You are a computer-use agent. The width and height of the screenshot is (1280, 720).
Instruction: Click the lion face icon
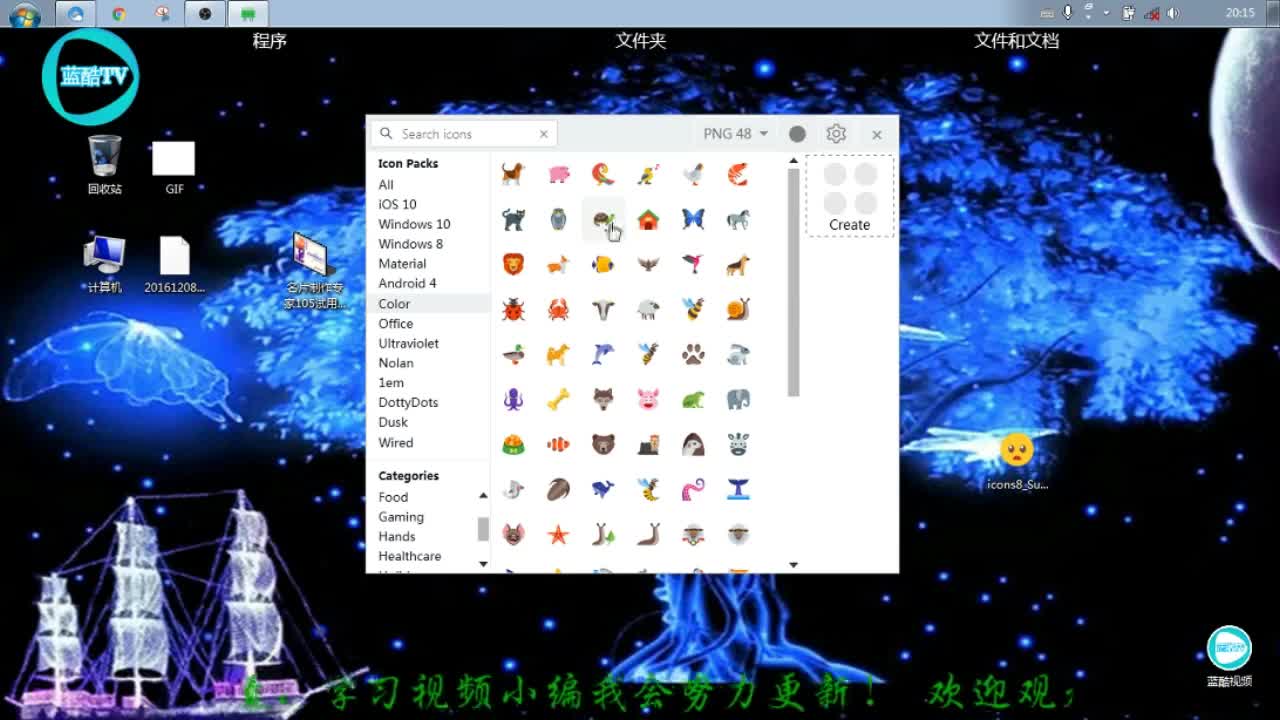(x=513, y=264)
